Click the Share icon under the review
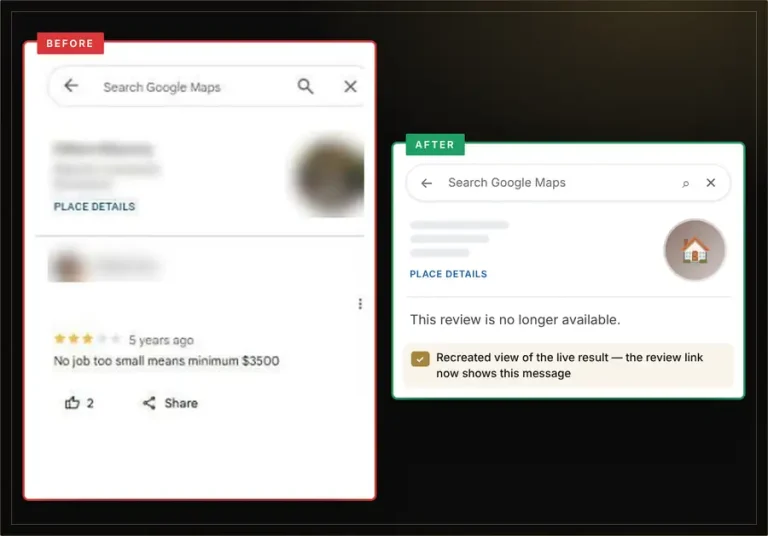 coord(149,403)
